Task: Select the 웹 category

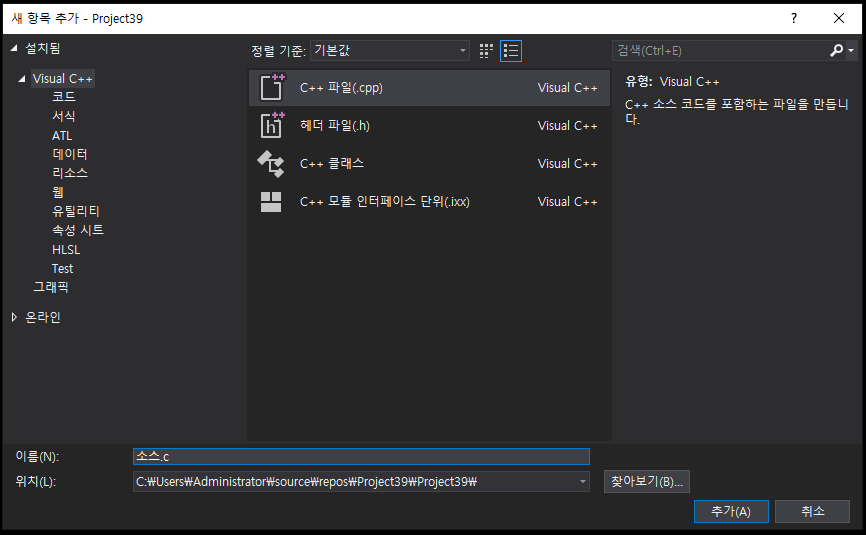Action: tap(58, 192)
